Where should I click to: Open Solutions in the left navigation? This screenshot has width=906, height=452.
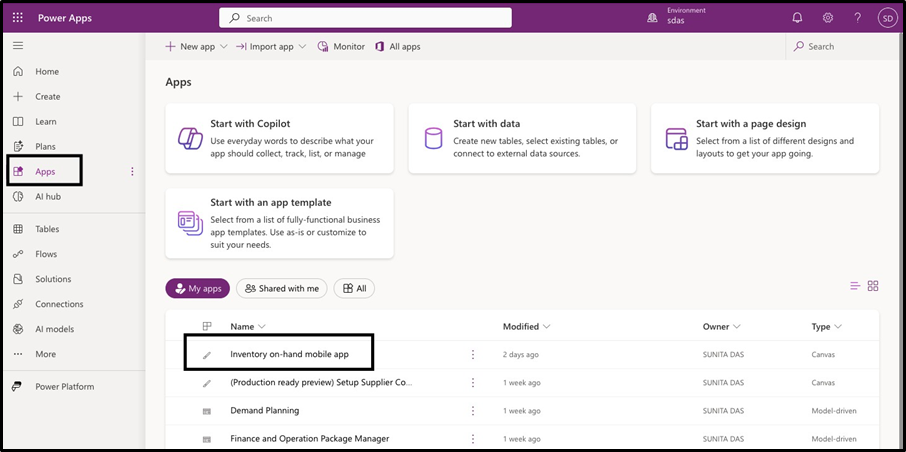53,279
